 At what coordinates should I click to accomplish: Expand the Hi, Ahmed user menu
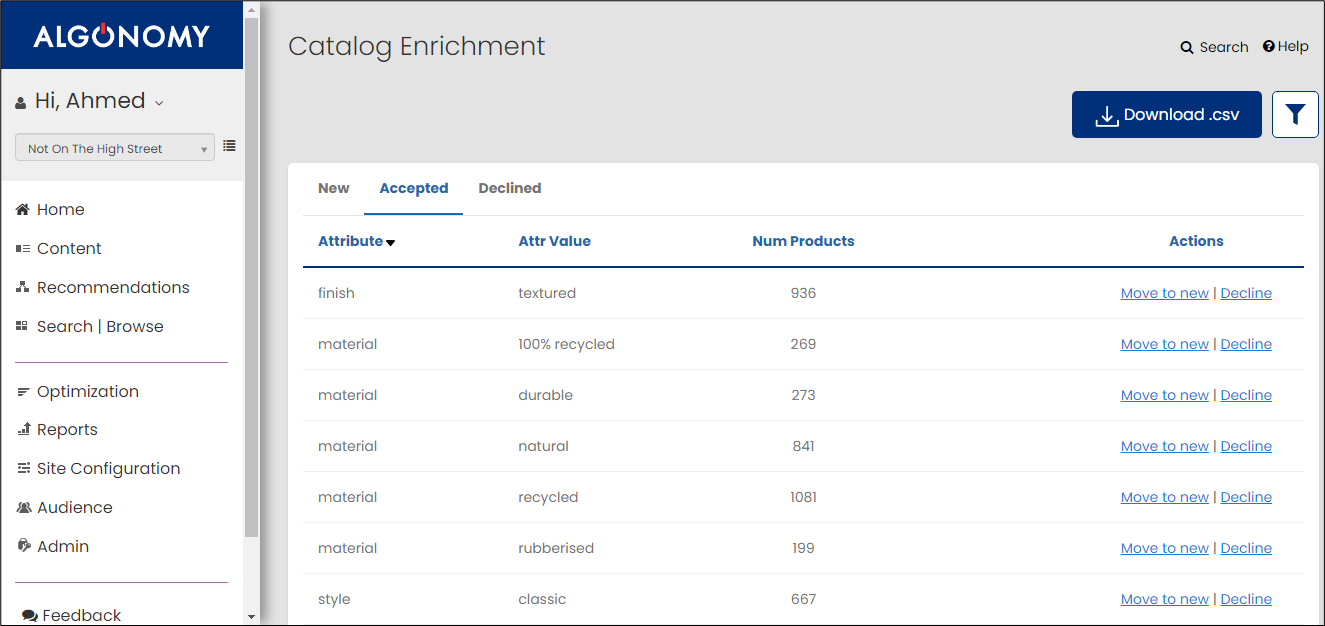coord(159,102)
